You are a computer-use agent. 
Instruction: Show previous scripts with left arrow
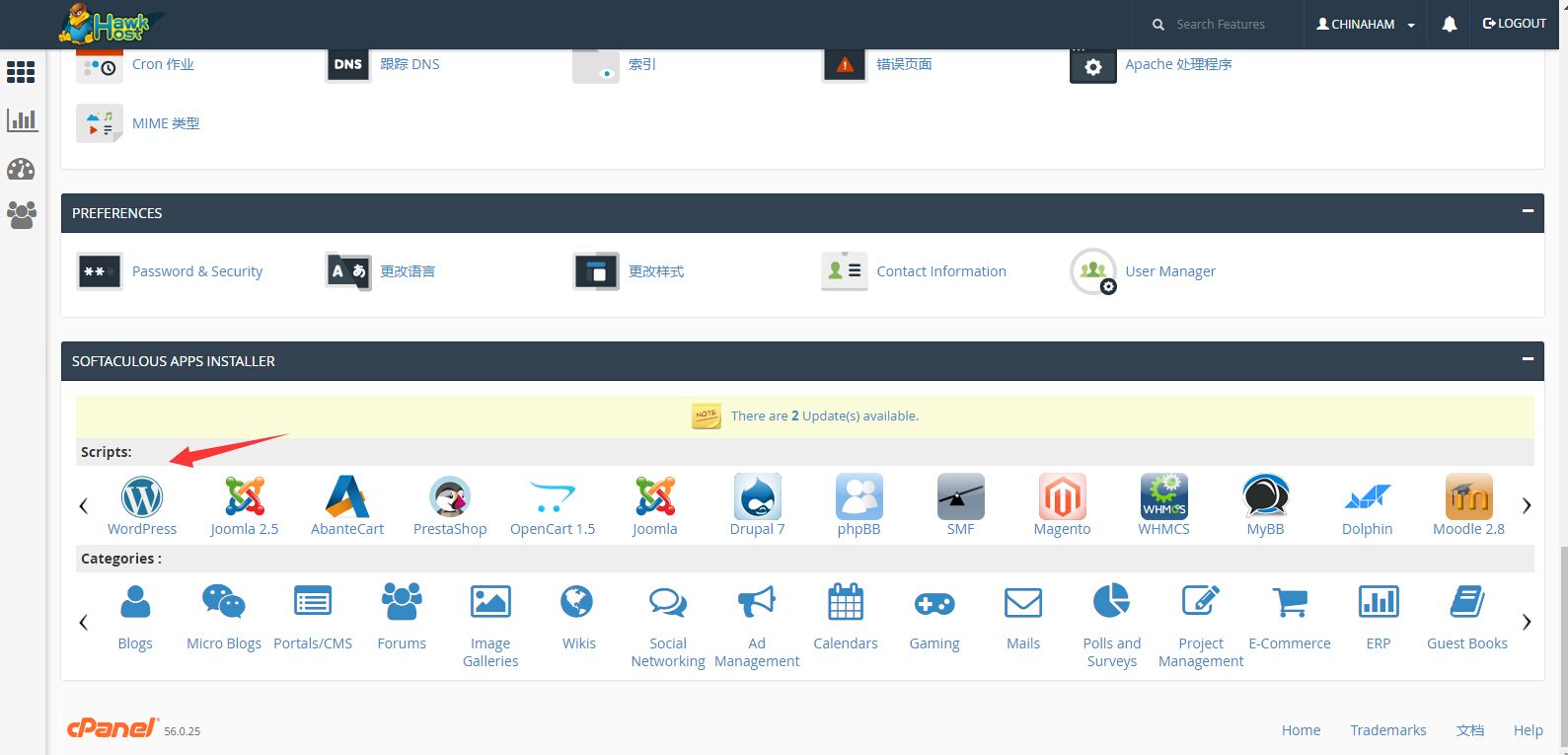point(83,505)
